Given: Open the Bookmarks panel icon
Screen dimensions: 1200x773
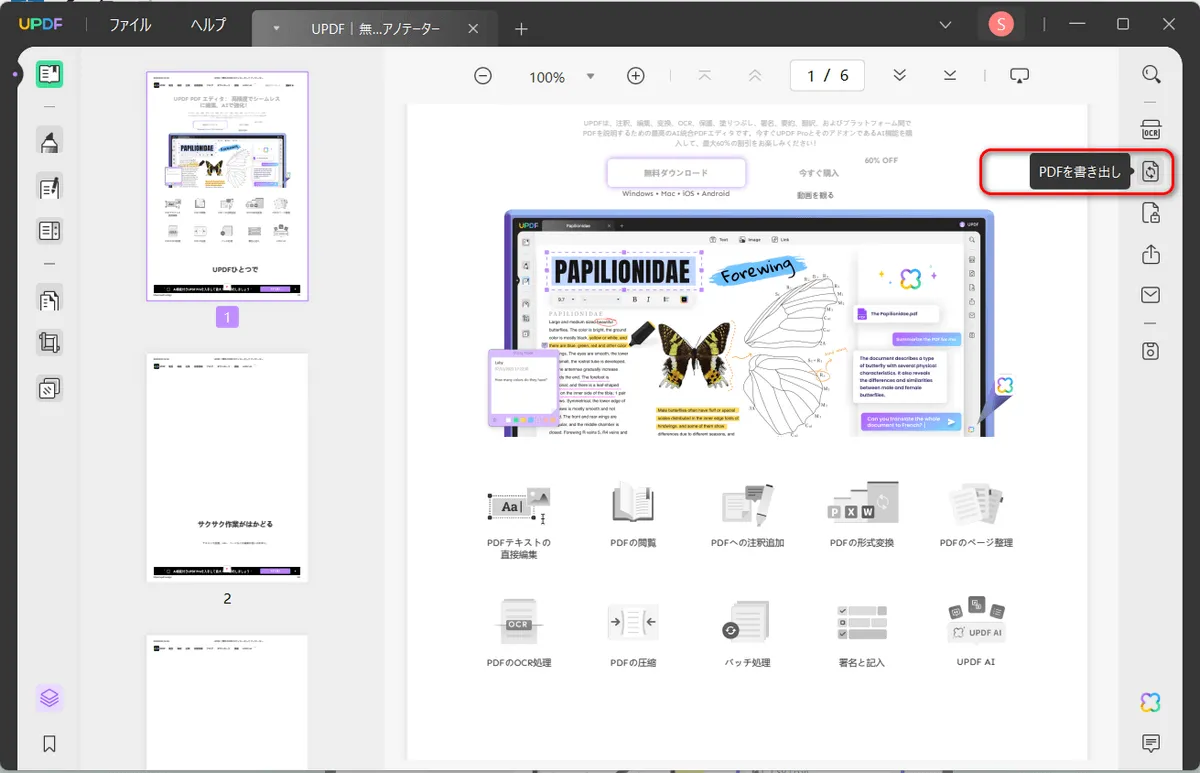Looking at the screenshot, I should tap(49, 744).
